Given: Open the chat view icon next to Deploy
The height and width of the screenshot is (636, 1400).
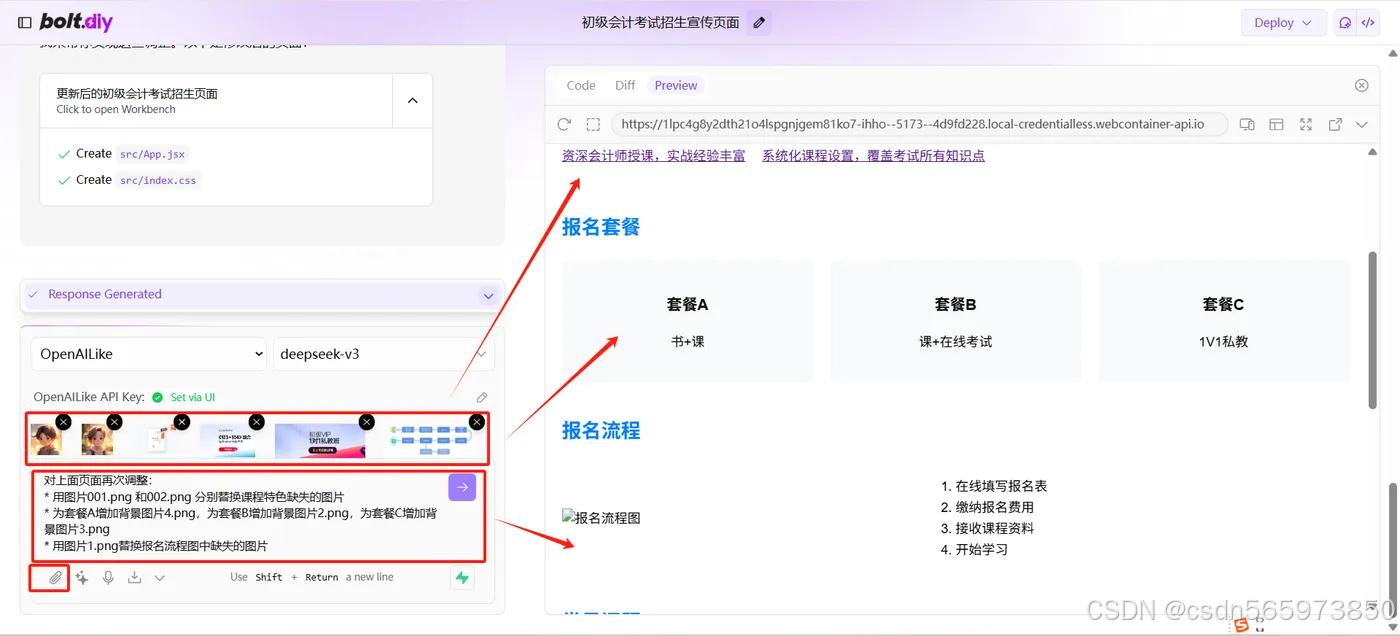Looking at the screenshot, I should (1345, 22).
